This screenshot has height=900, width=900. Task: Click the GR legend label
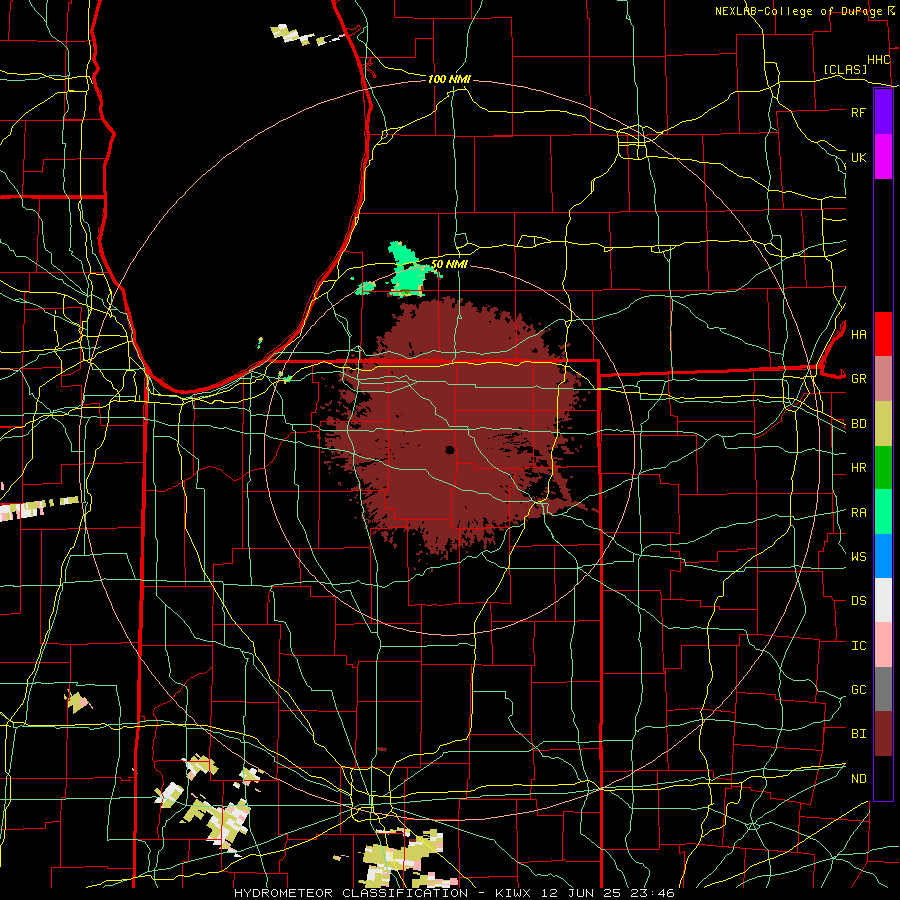point(858,379)
